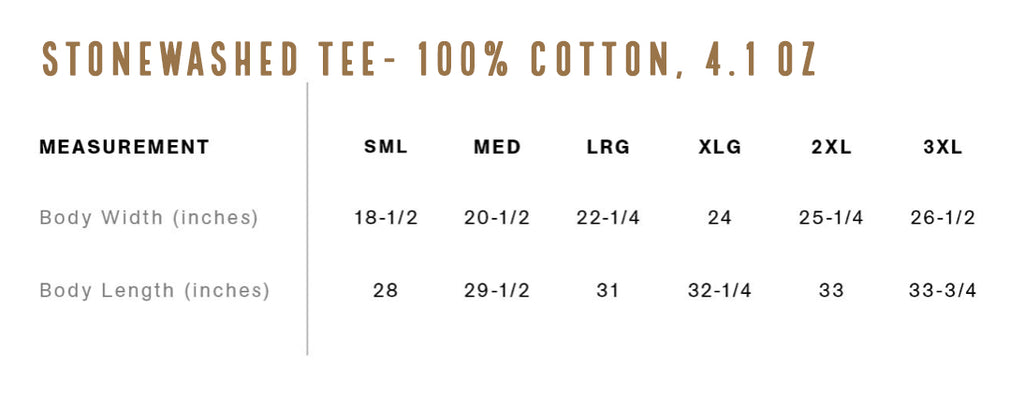
Task: Select the XLG size header
Action: [x=720, y=147]
